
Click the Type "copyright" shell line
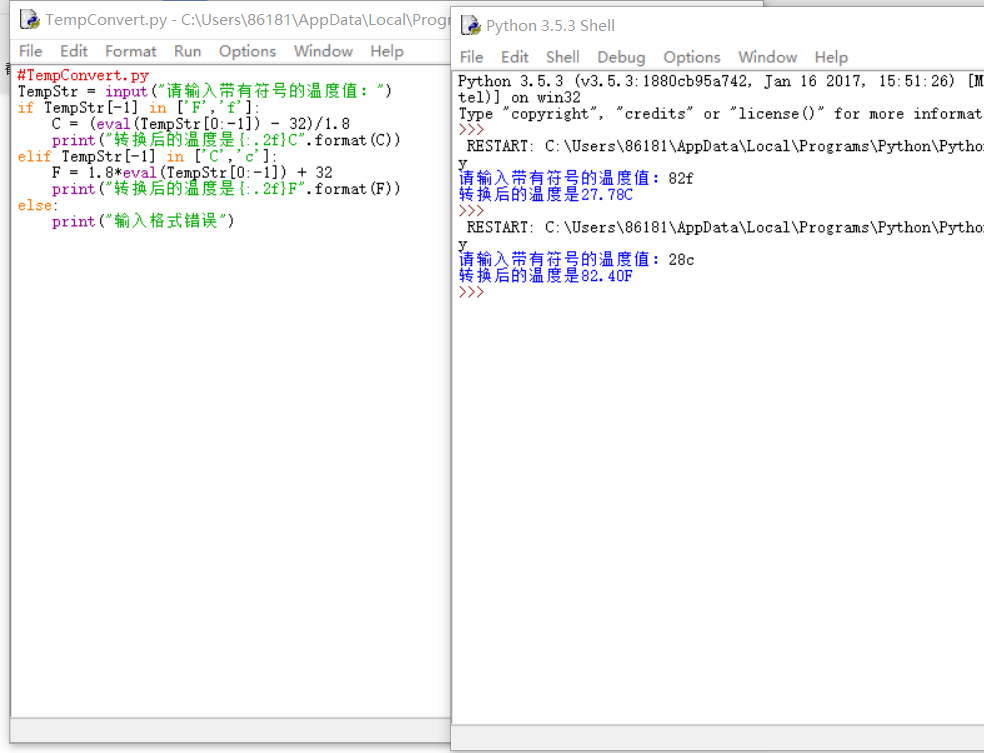(720, 114)
